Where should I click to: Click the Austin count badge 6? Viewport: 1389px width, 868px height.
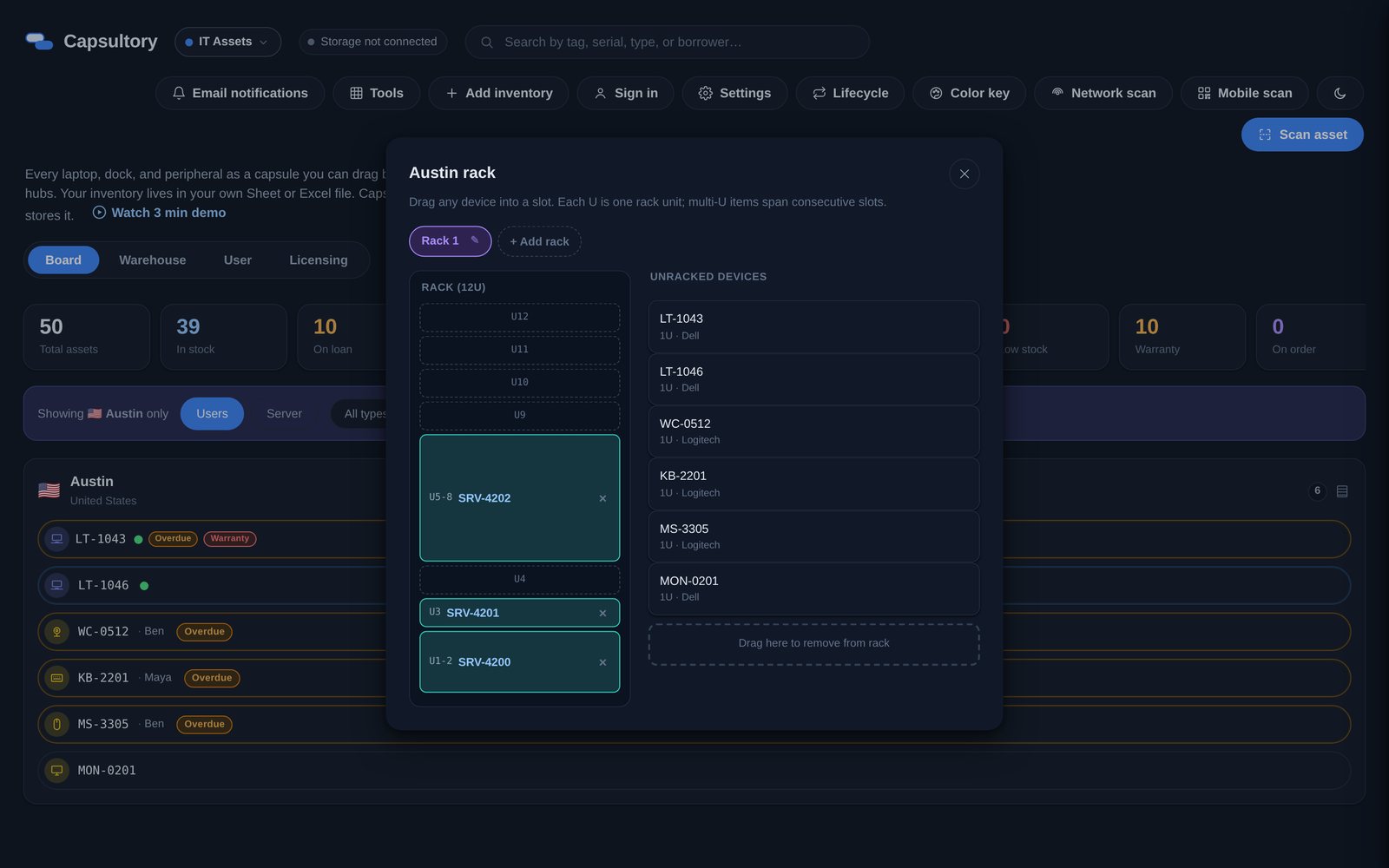click(1317, 491)
